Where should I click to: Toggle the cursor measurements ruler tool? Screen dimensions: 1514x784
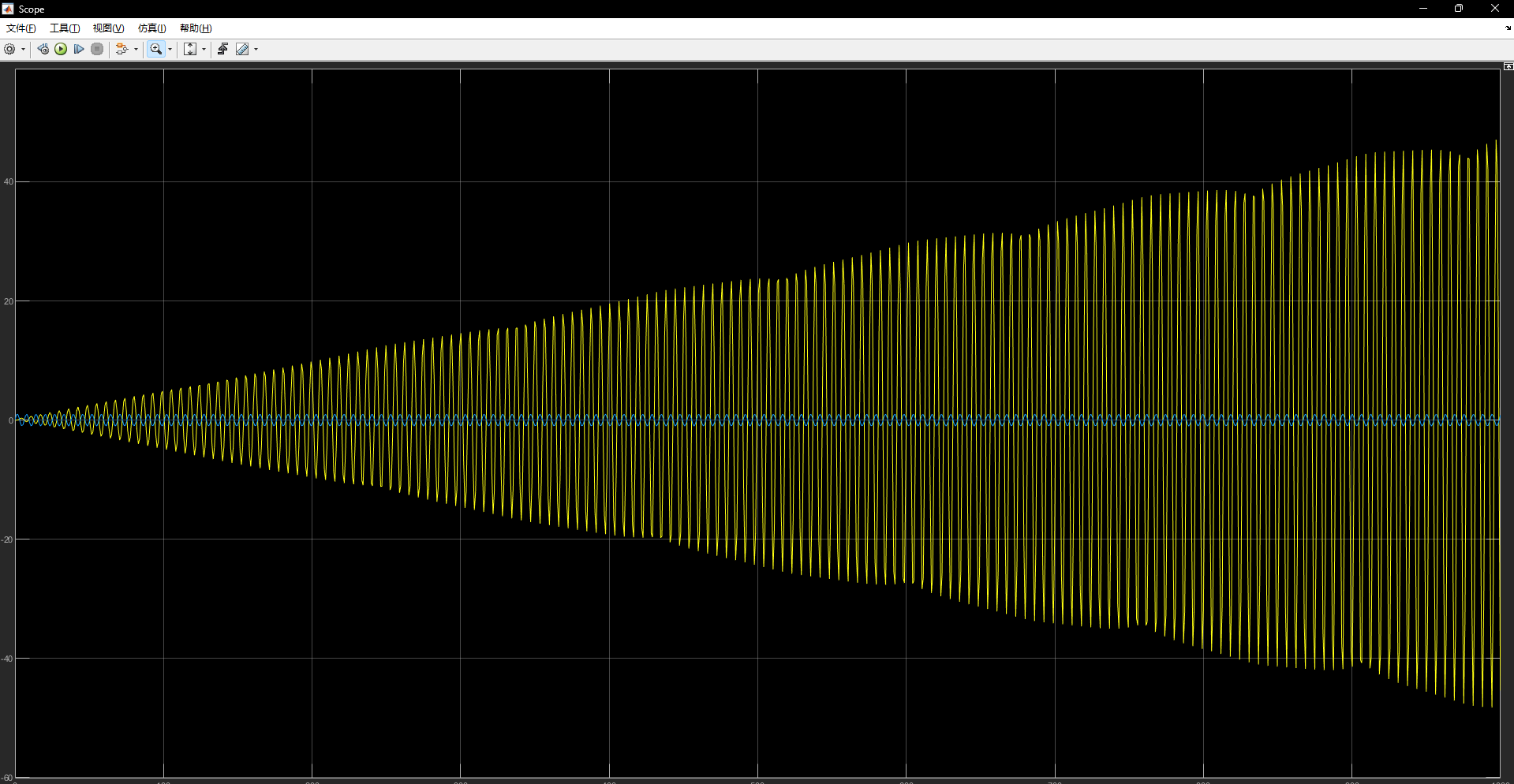click(242, 49)
